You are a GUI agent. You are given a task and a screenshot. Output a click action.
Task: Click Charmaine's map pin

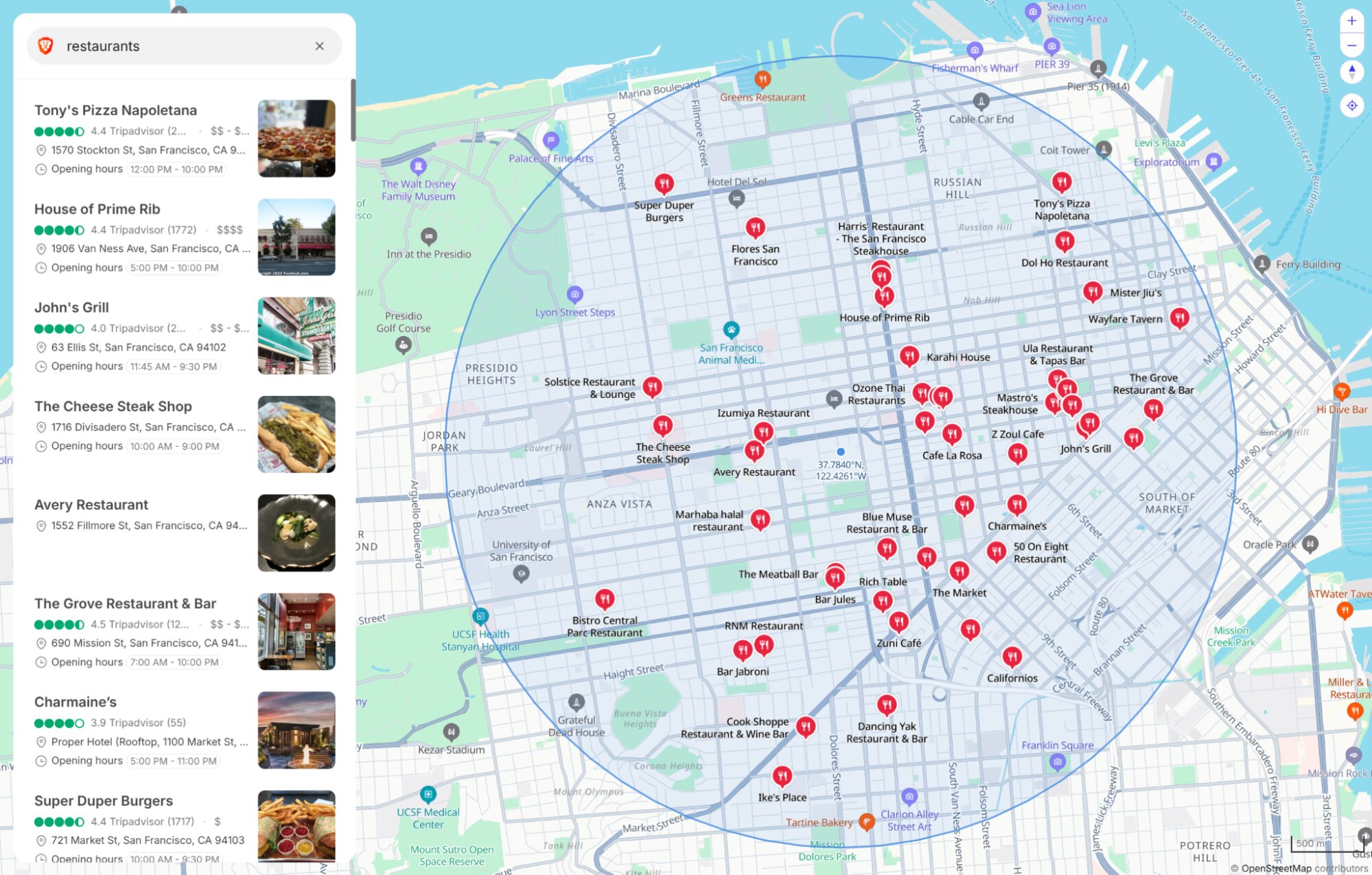pyautogui.click(x=1017, y=506)
